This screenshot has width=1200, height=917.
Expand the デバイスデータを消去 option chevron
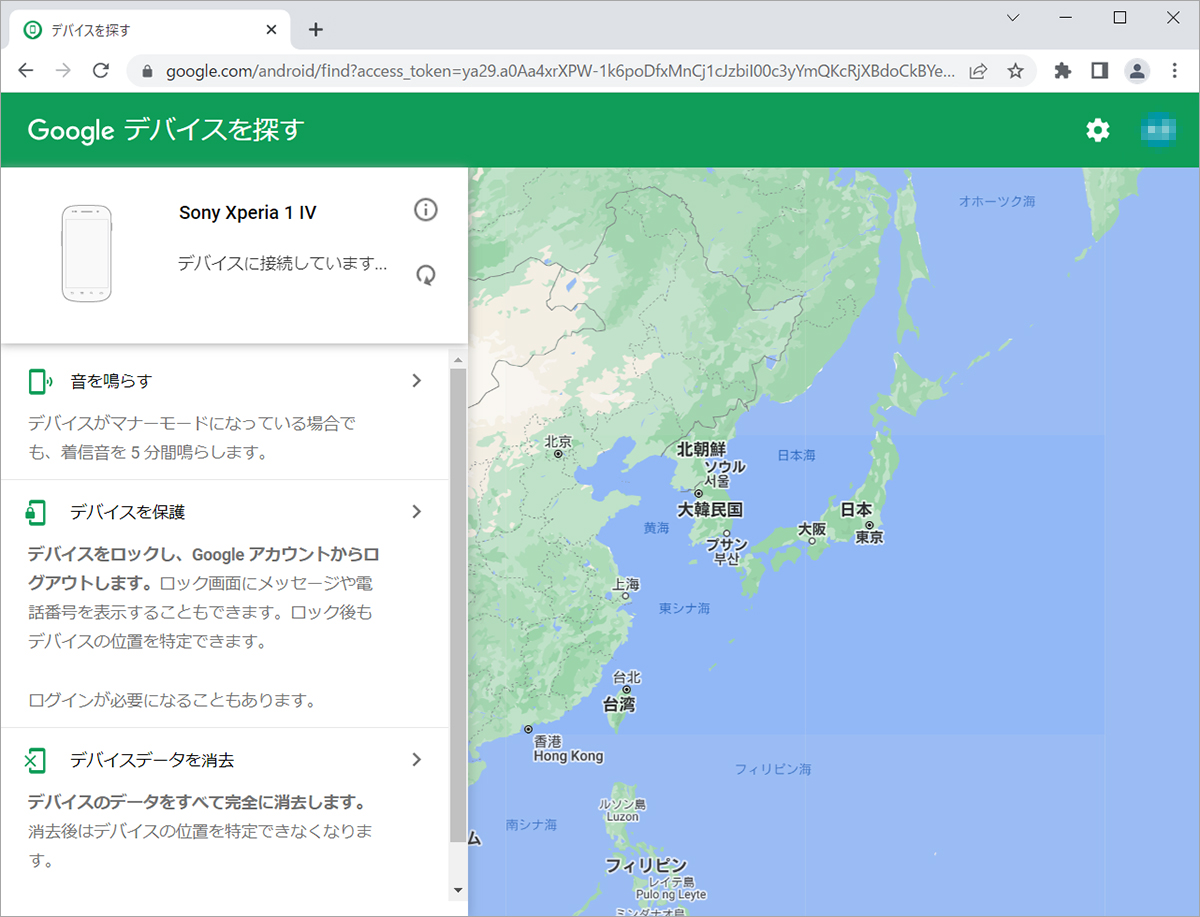click(x=417, y=760)
